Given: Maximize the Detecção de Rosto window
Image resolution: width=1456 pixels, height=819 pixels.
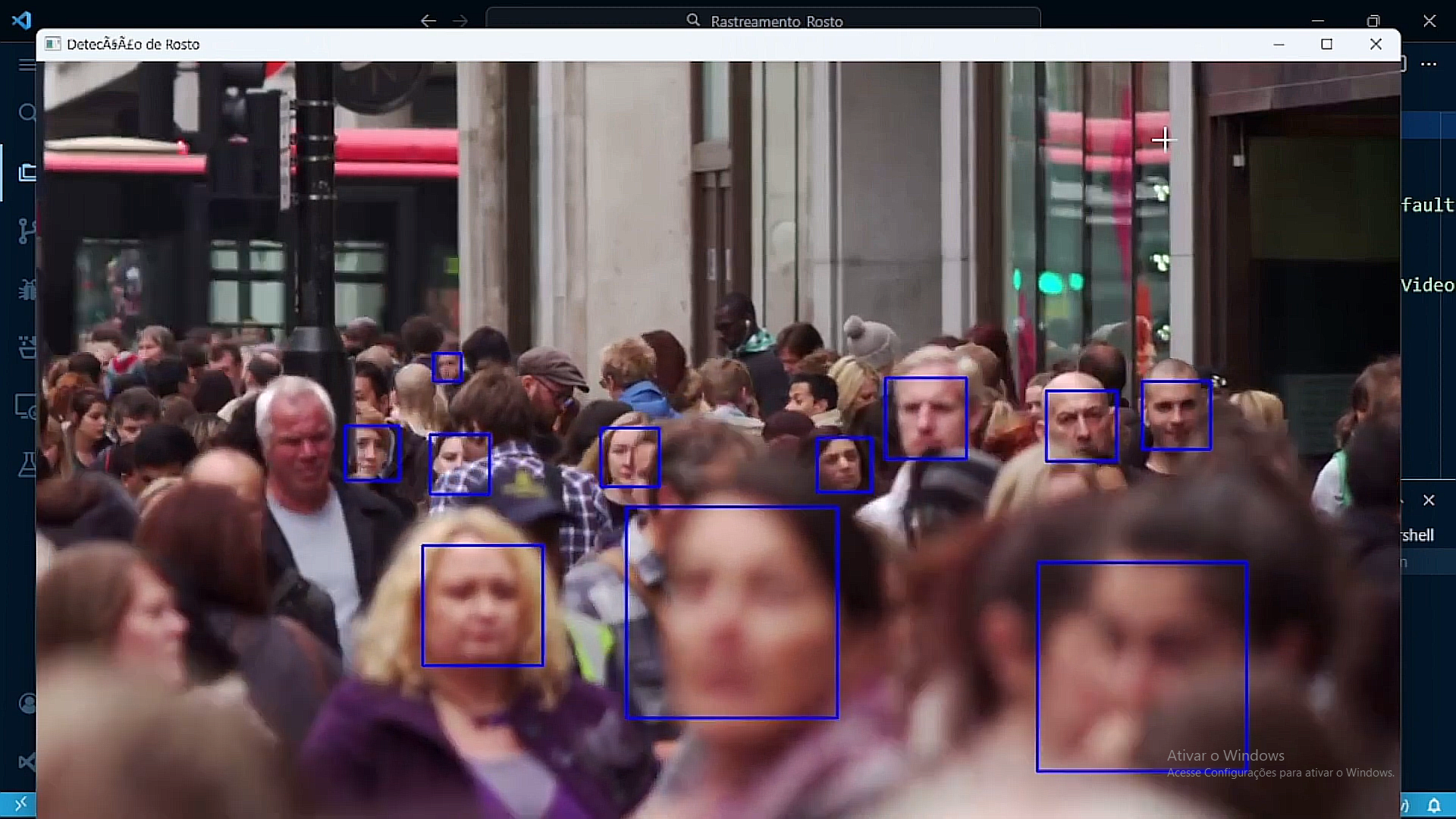Looking at the screenshot, I should (x=1326, y=44).
